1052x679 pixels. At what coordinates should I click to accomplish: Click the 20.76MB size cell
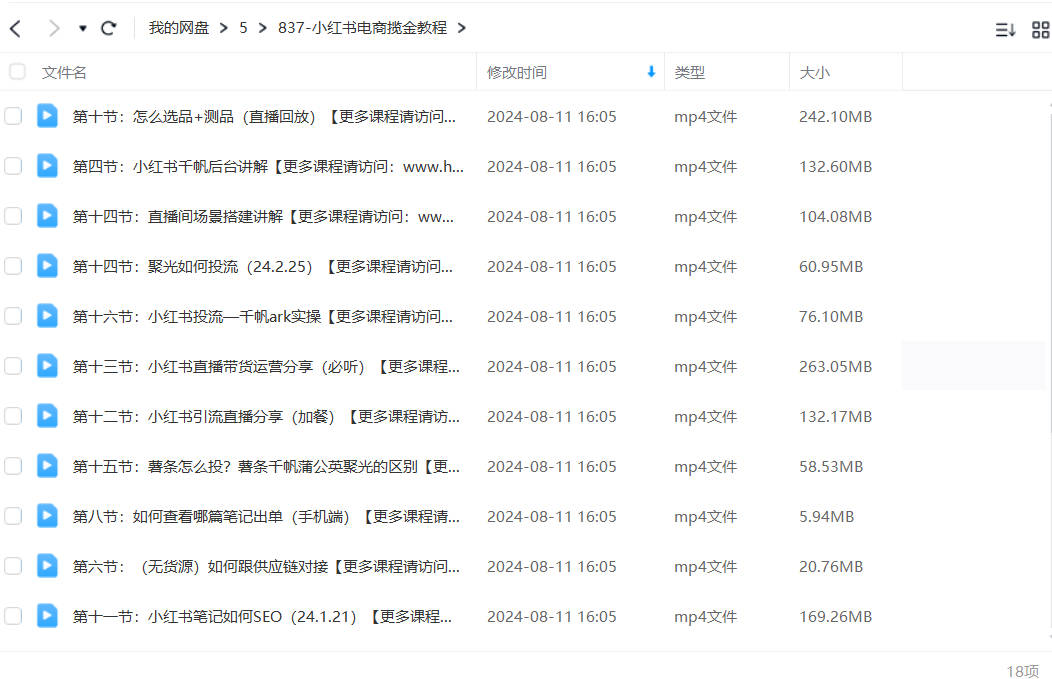[x=831, y=567]
